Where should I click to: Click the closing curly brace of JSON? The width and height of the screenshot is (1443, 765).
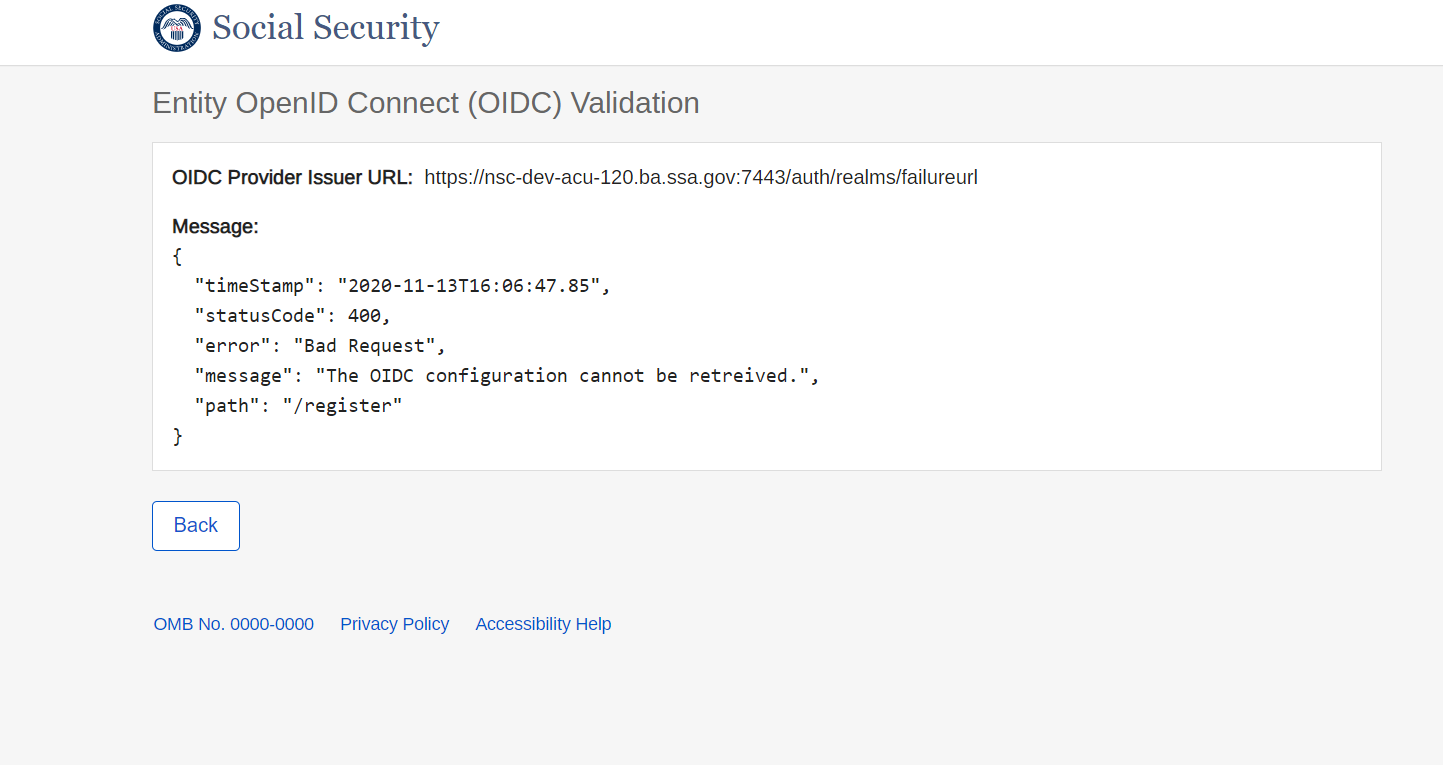[177, 436]
